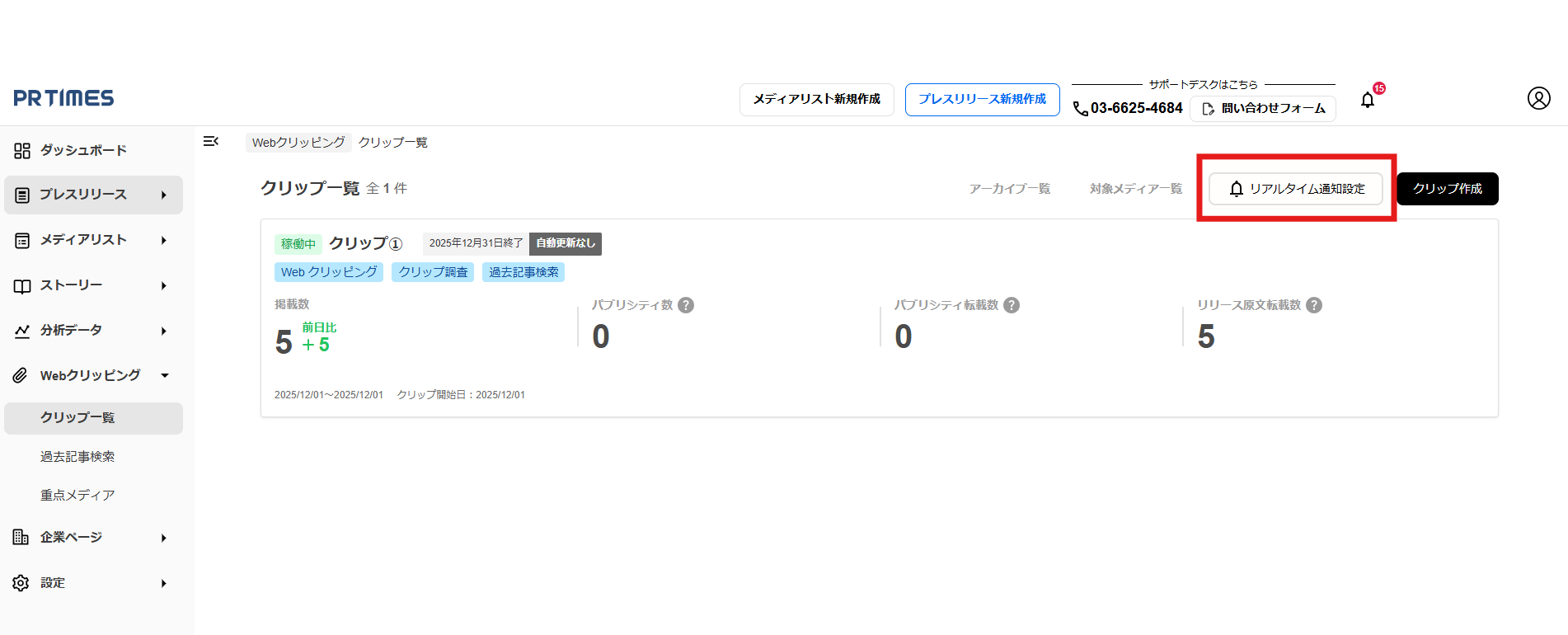Screen dimensions: 1568x635
Task: Click the 前日比 +5 figure
Action: (319, 338)
